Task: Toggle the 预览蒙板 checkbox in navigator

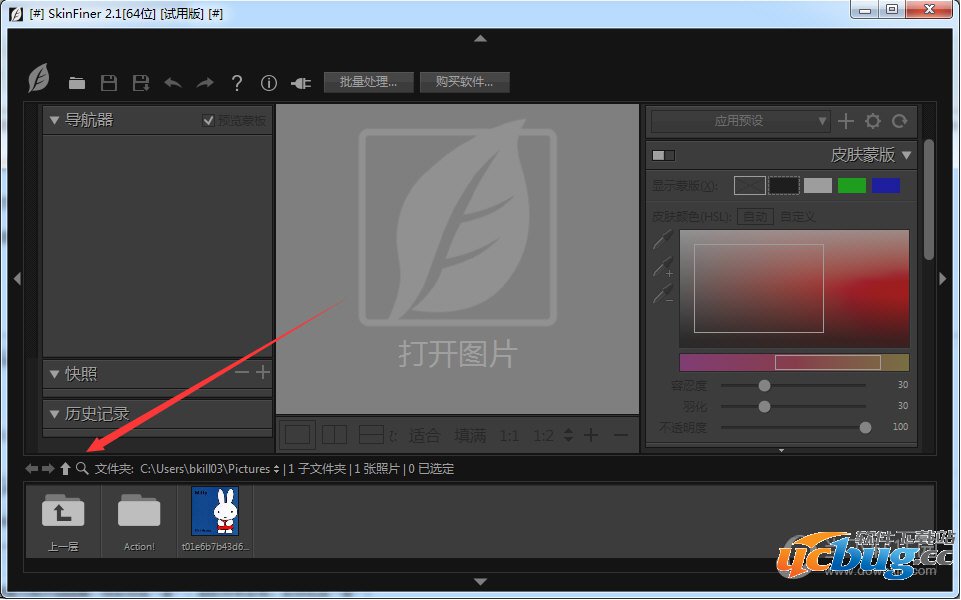Action: [208, 120]
